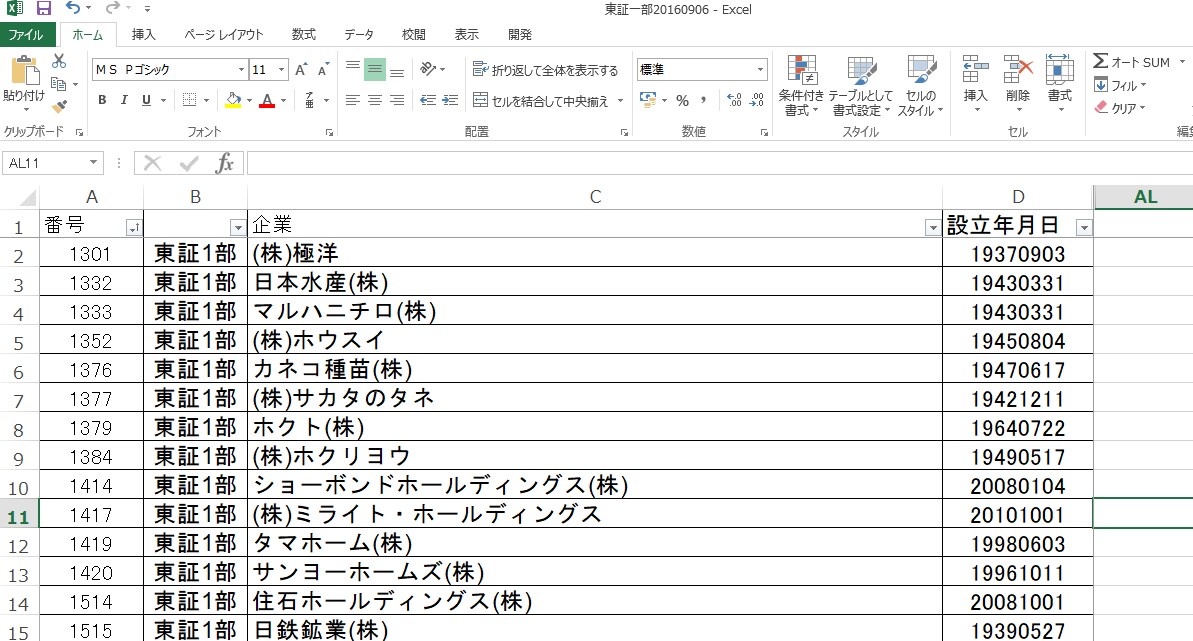
Task: Open テーブルとして書式設定 format as table
Action: [x=861, y=85]
